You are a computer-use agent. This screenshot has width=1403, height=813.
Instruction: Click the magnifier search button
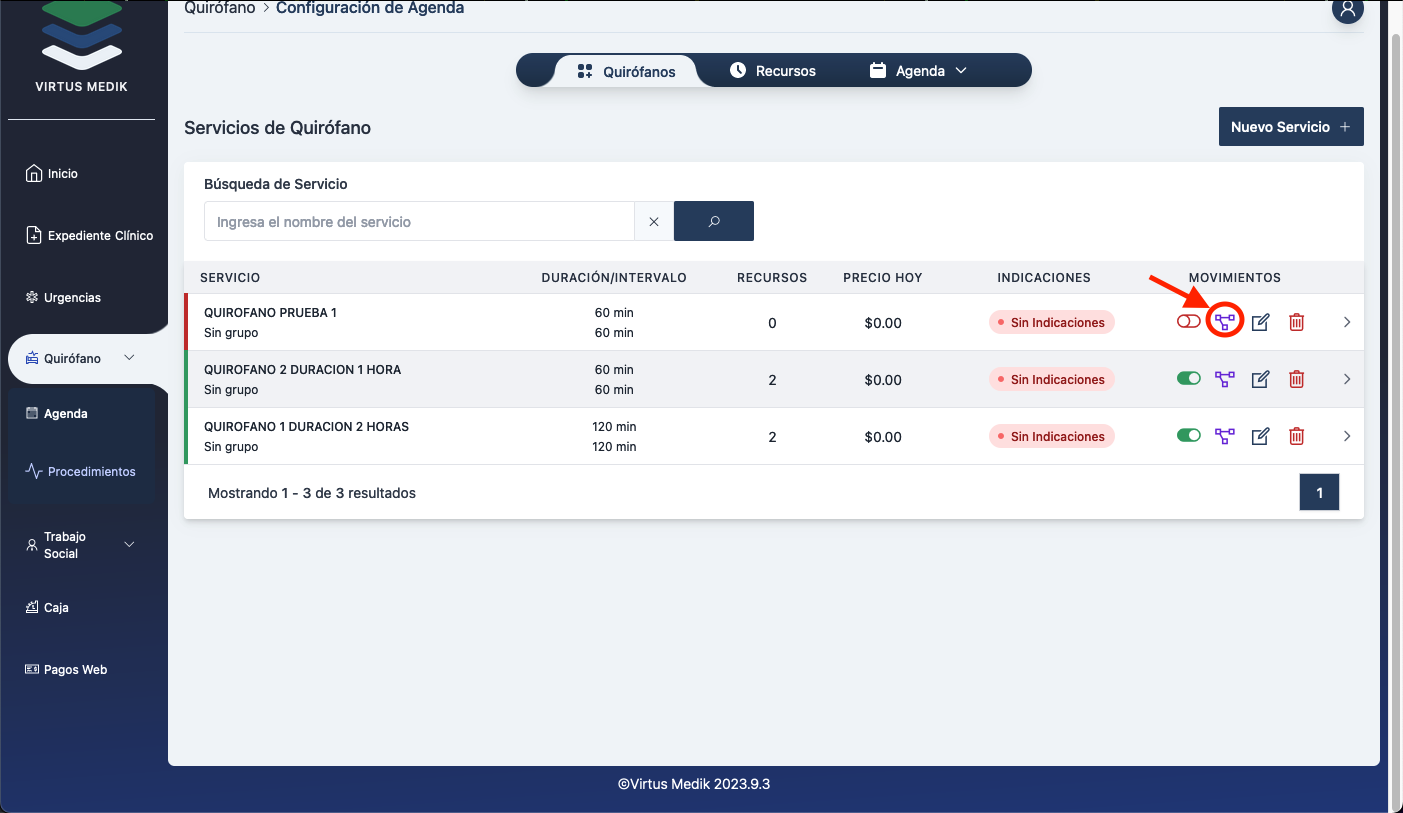click(713, 222)
